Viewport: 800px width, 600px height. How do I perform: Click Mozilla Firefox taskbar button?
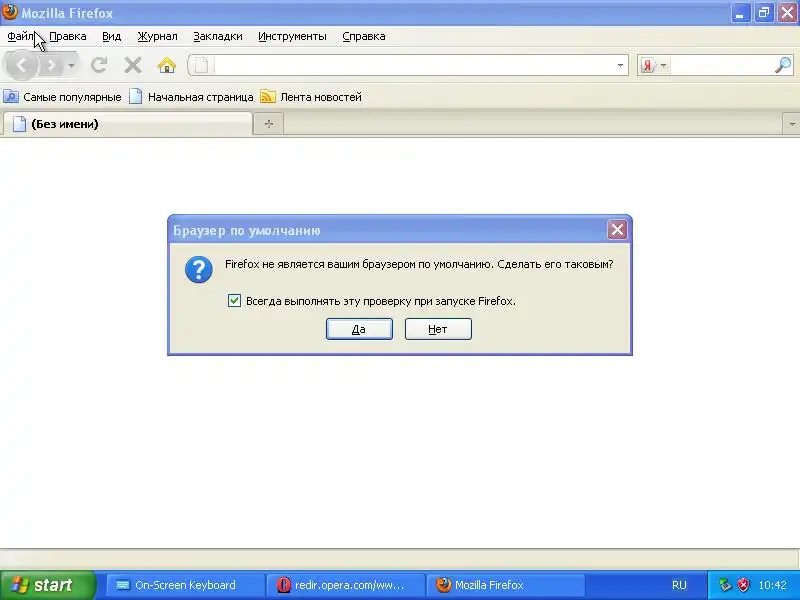coord(505,585)
